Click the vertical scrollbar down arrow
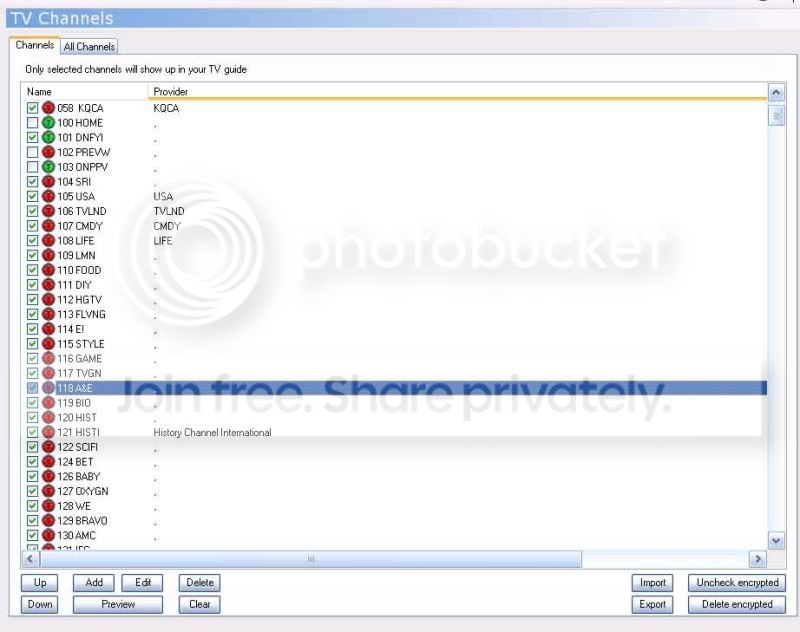 coord(776,541)
